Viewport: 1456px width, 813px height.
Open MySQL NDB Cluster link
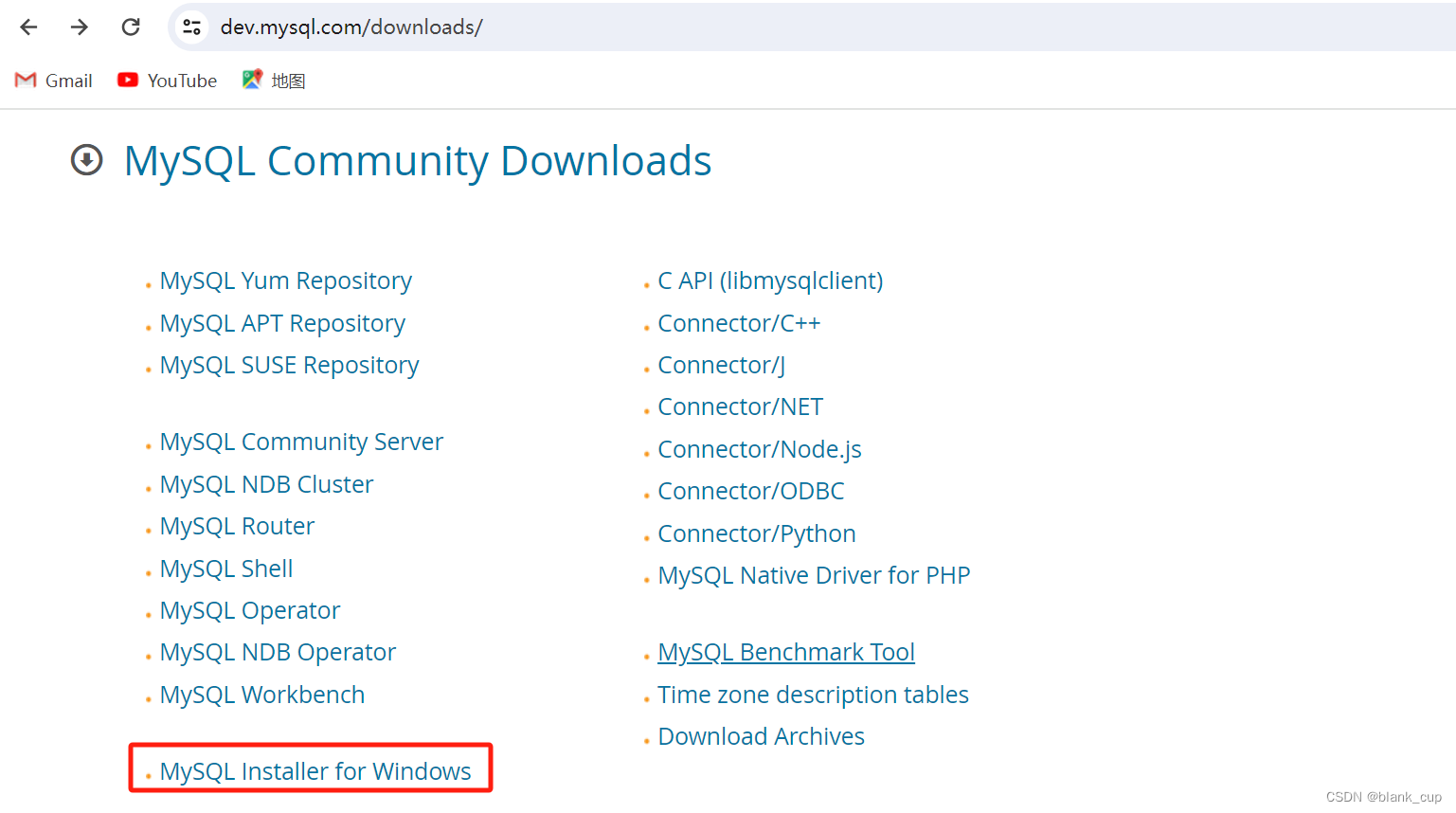point(266,484)
